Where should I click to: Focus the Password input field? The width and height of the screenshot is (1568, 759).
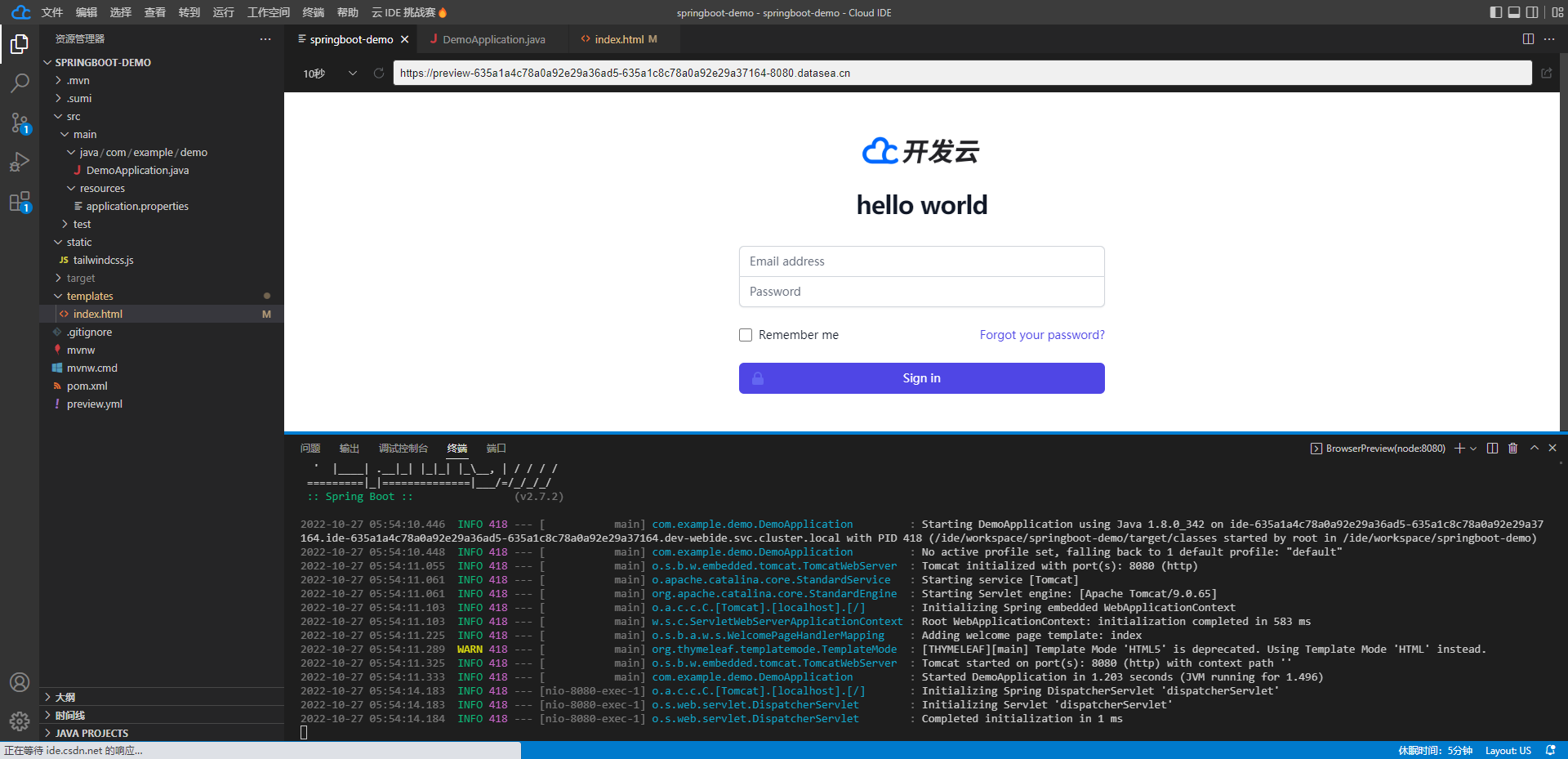tap(922, 292)
